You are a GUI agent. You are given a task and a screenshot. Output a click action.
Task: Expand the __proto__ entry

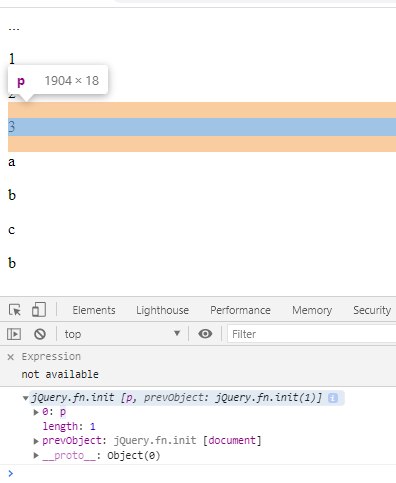(x=36, y=455)
